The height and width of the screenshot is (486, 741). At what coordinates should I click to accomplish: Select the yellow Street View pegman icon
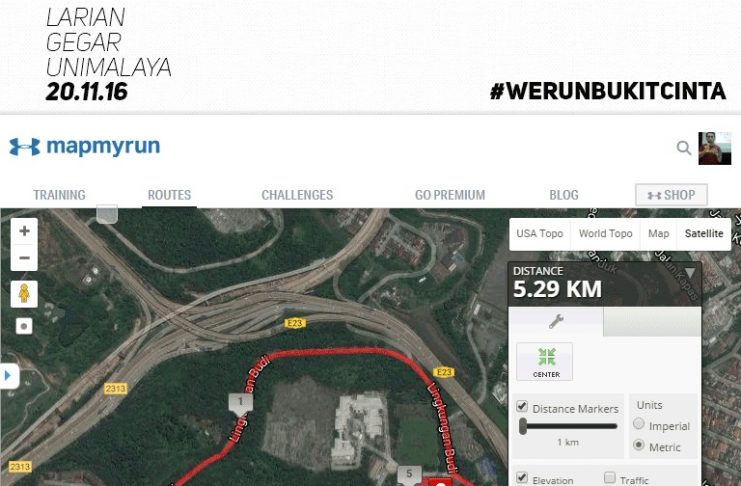(x=24, y=294)
